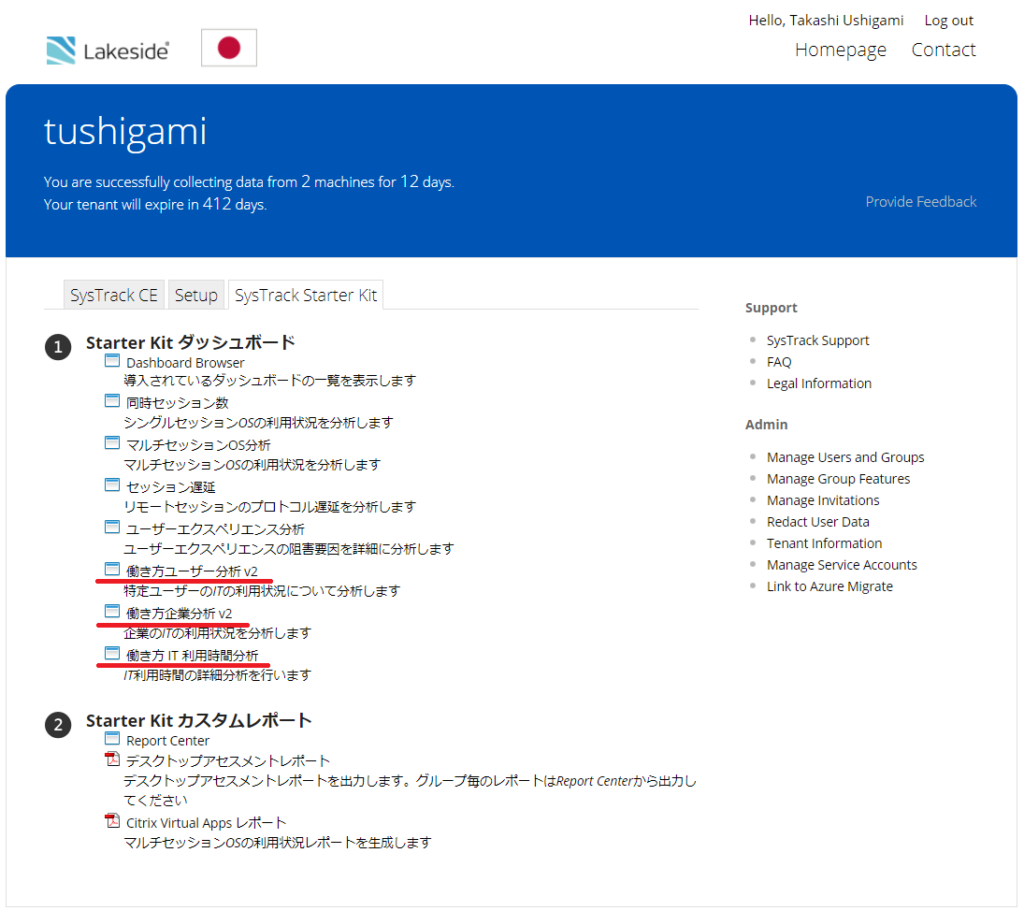This screenshot has width=1024, height=911.
Task: Click the icon beside 同時セッション数
Action: coord(112,401)
